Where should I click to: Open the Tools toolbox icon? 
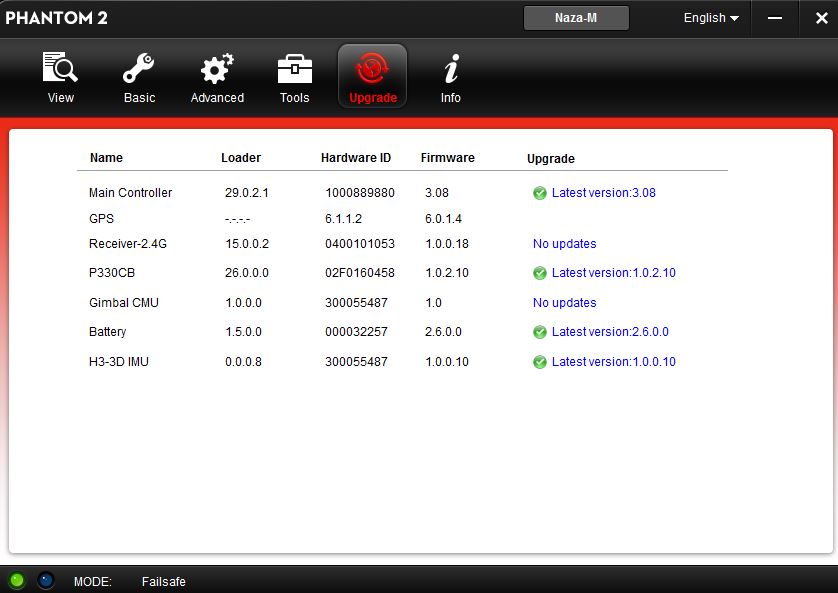pos(294,70)
